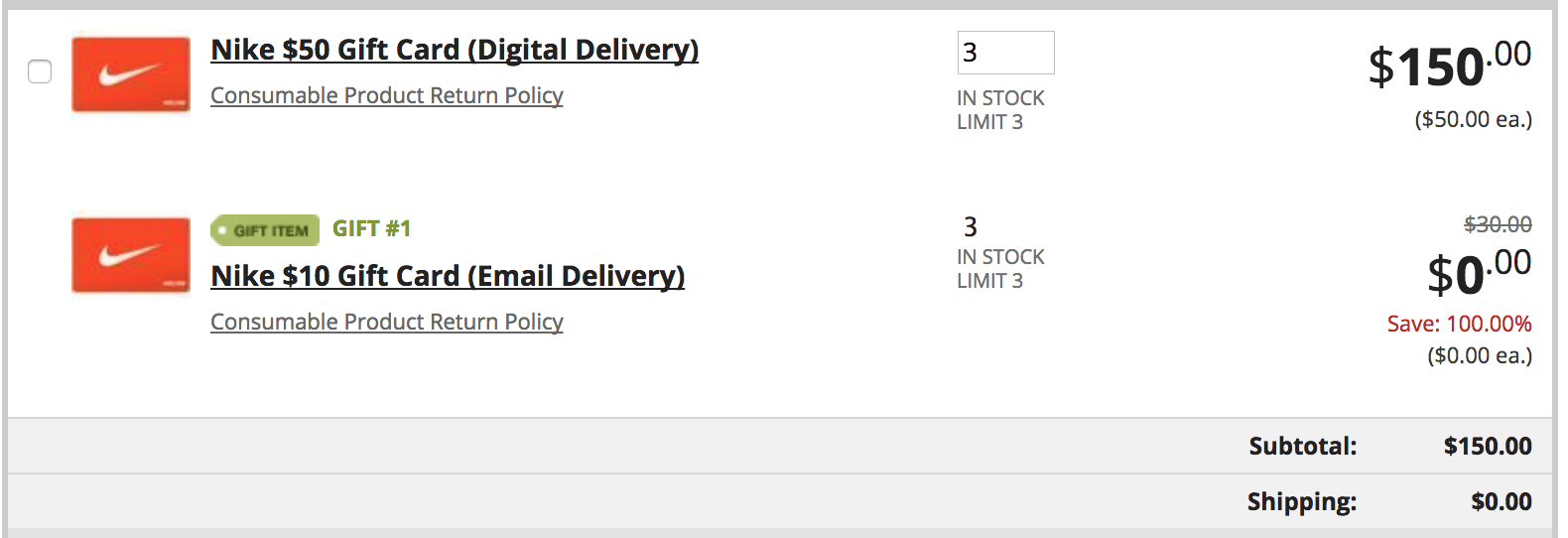1568x538 pixels.
Task: Click the ($50.00 ea.) unit price
Action: (x=1473, y=120)
